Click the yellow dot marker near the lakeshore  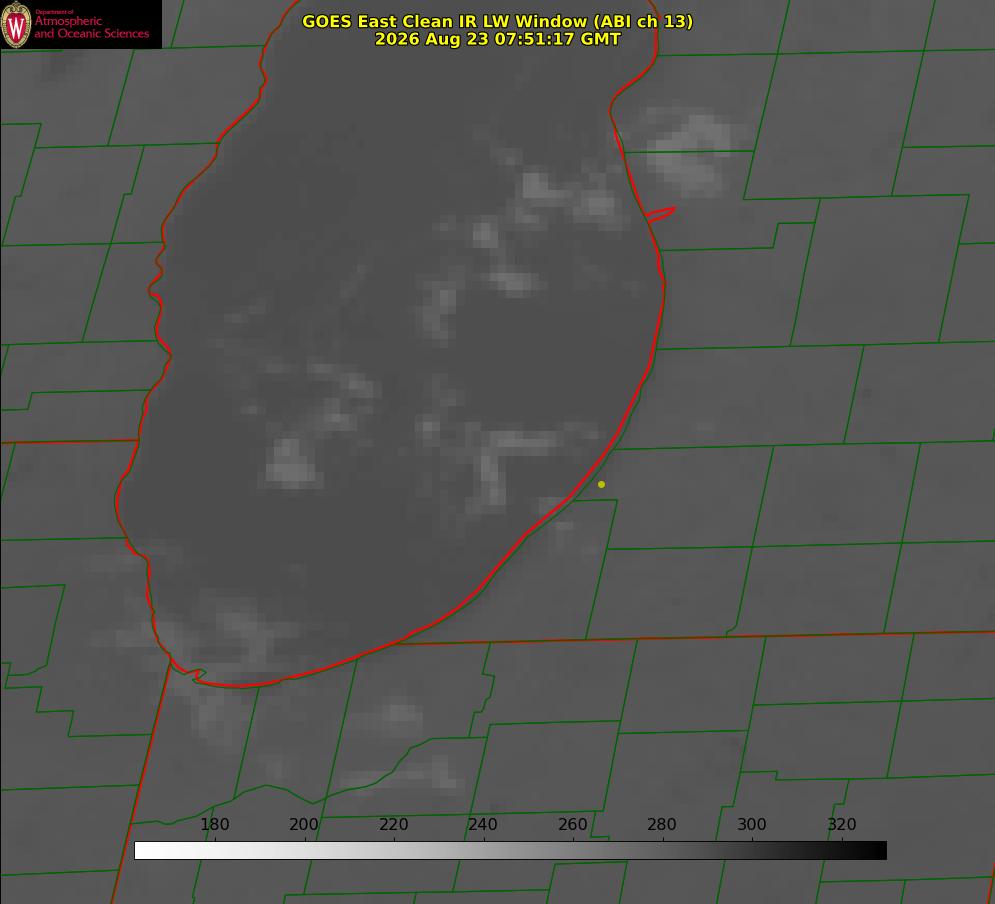pos(601,484)
